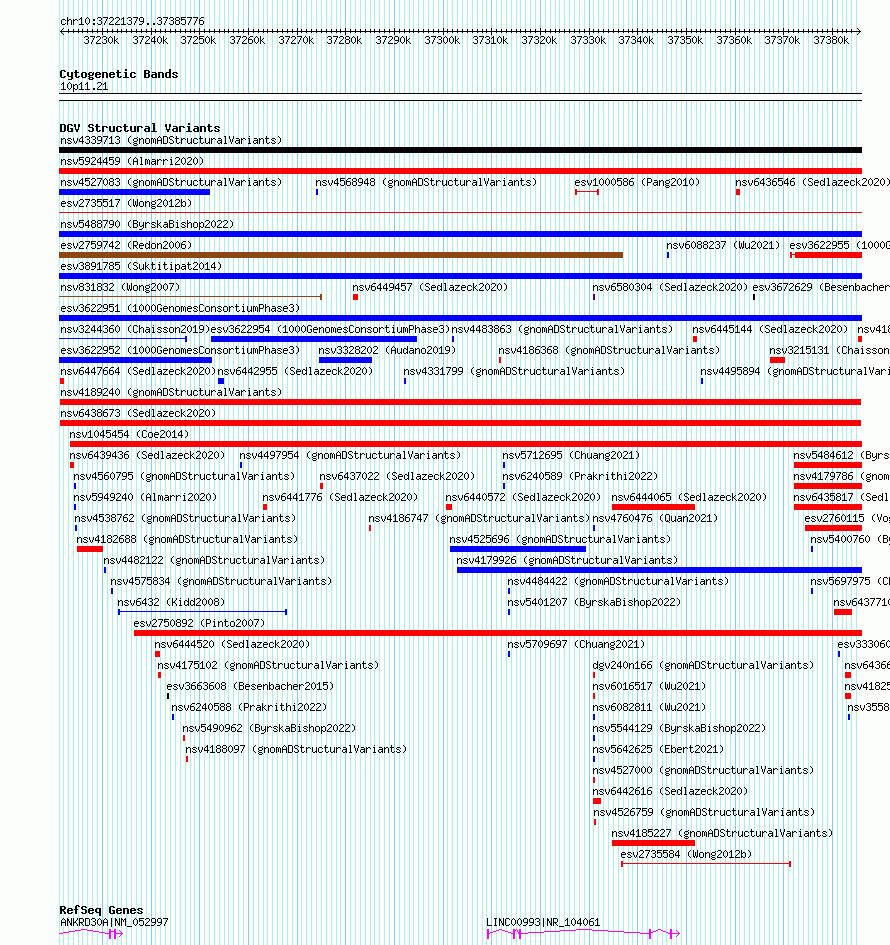
Task: Click nsv6444520 (Sedlazeck2020) label
Action: pyautogui.click(x=232, y=644)
